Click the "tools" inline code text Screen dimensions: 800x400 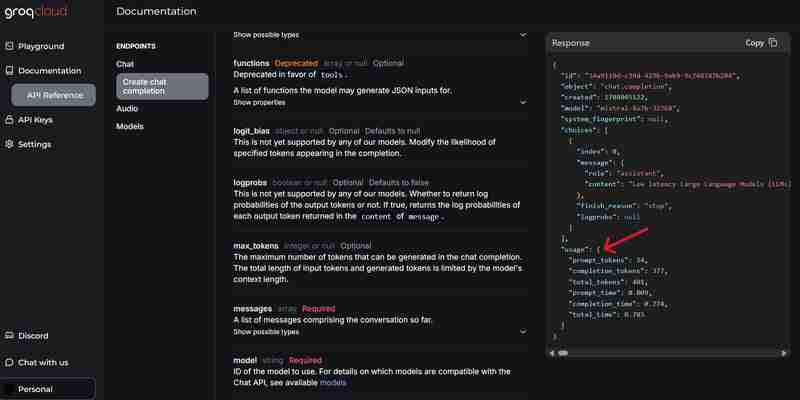333,75
